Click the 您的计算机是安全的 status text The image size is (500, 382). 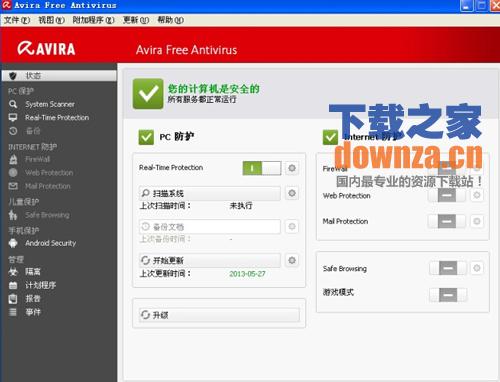pos(213,89)
